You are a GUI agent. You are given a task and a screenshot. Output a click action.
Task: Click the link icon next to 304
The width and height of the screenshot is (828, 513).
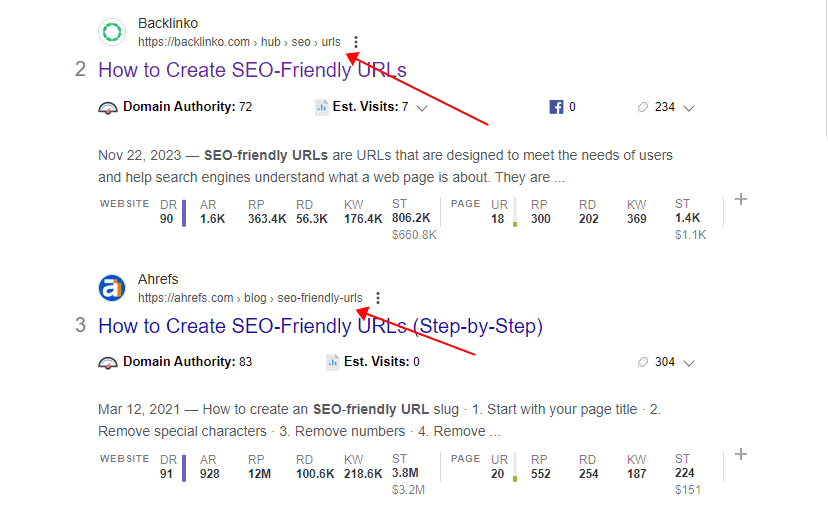tap(643, 362)
